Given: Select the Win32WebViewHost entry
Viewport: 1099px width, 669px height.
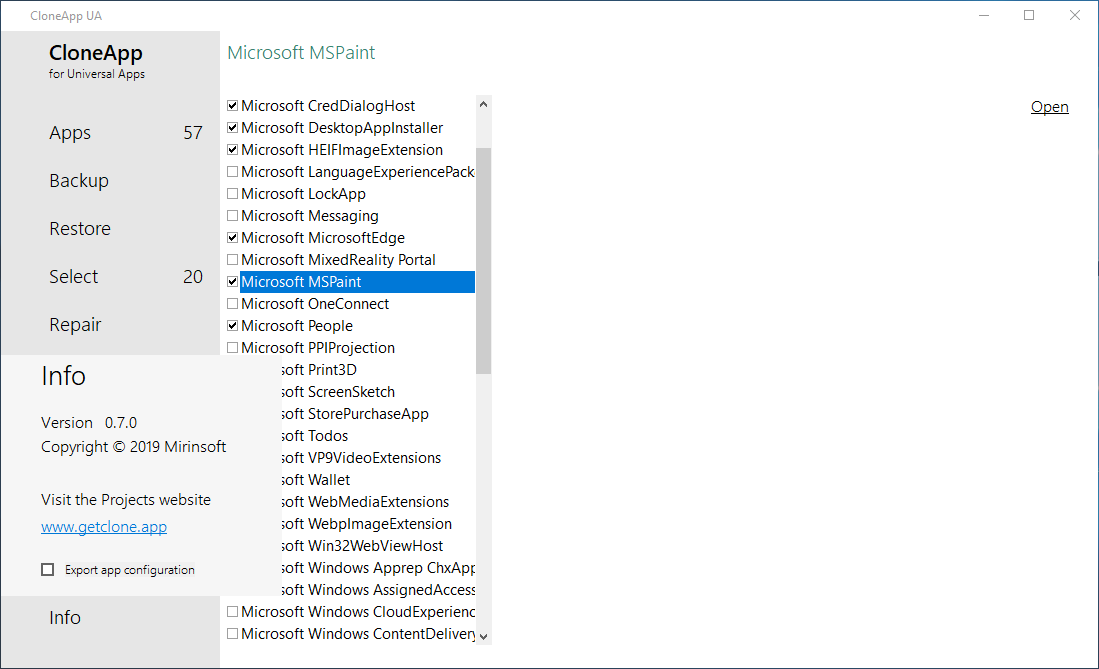Looking at the screenshot, I should tap(378, 546).
